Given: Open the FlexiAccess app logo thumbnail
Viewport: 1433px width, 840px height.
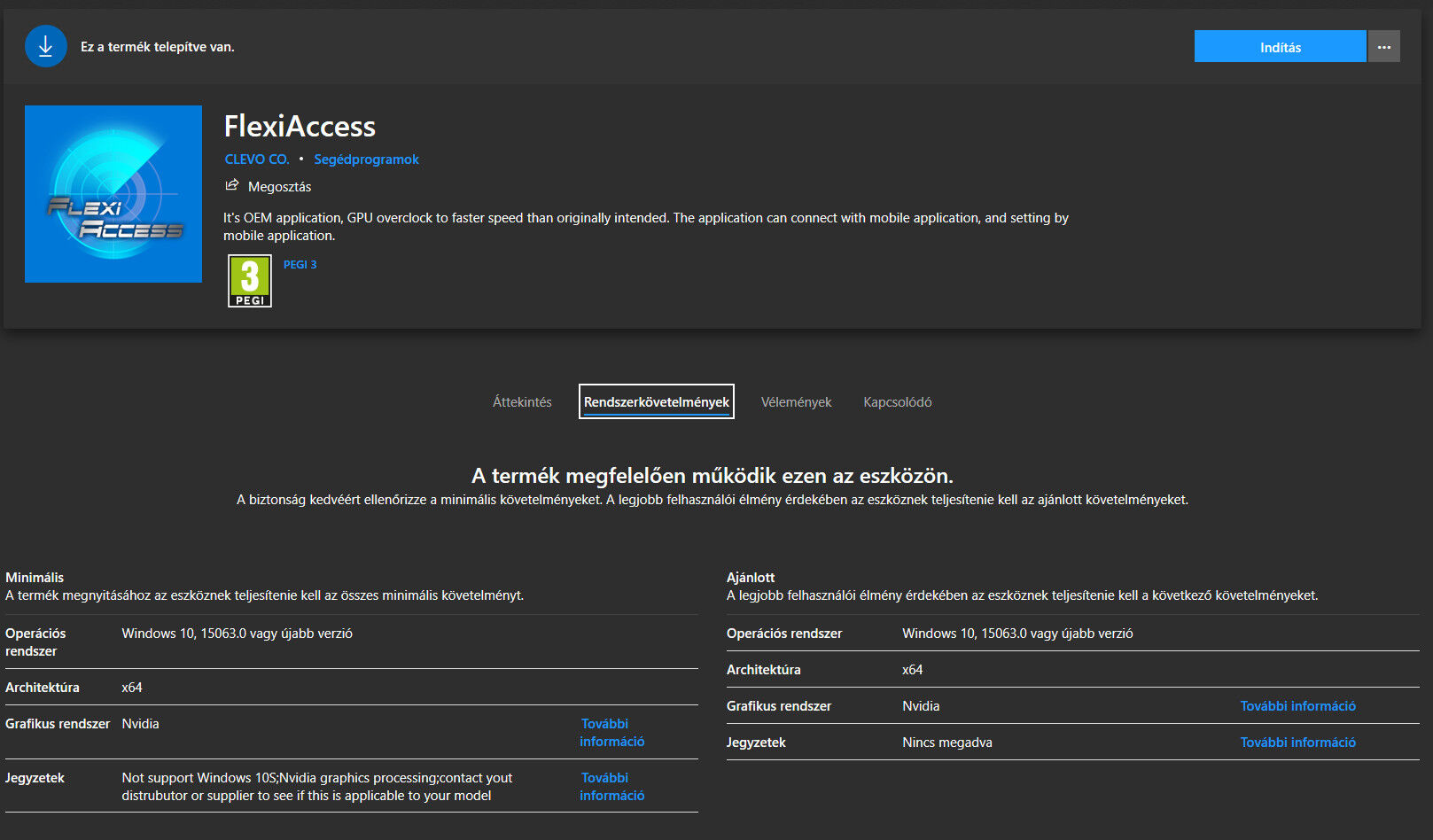Looking at the screenshot, I should click(113, 194).
